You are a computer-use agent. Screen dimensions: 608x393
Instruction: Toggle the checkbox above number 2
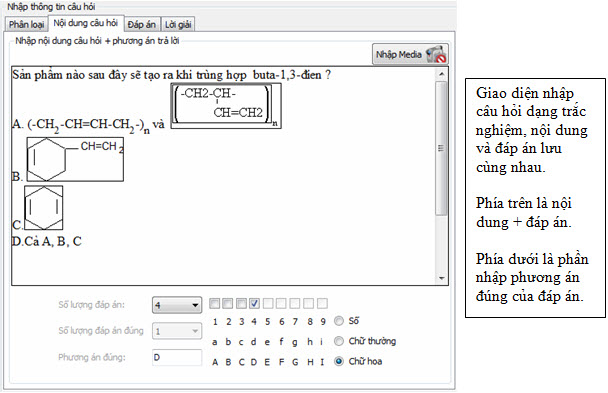(228, 303)
